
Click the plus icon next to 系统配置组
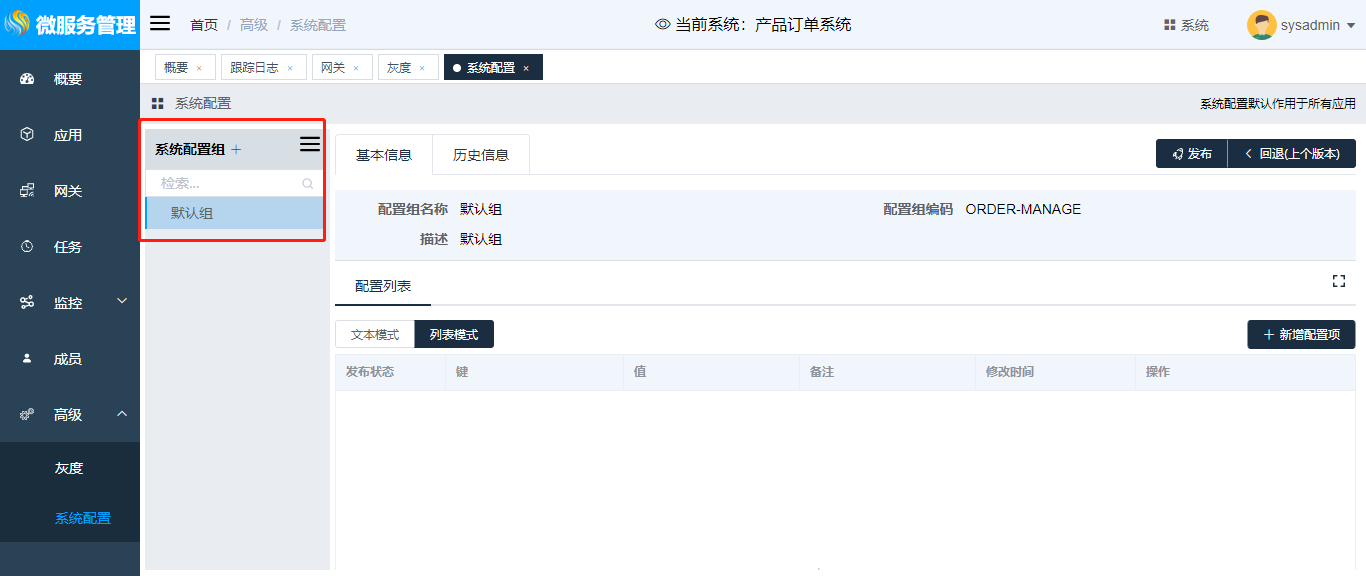pos(236,150)
